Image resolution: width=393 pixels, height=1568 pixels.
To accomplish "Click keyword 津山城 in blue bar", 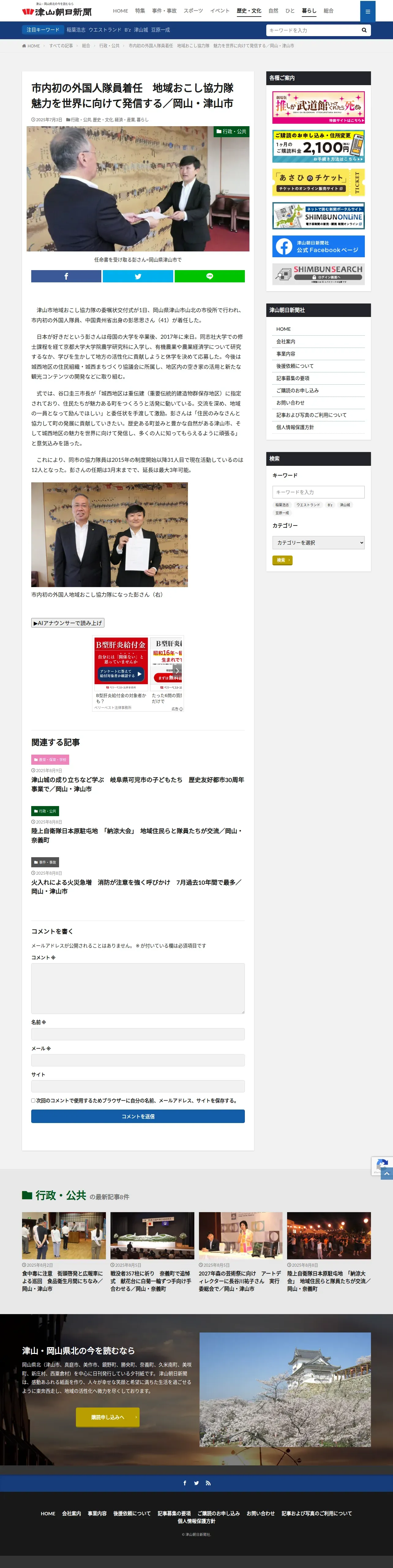I will point(141,30).
